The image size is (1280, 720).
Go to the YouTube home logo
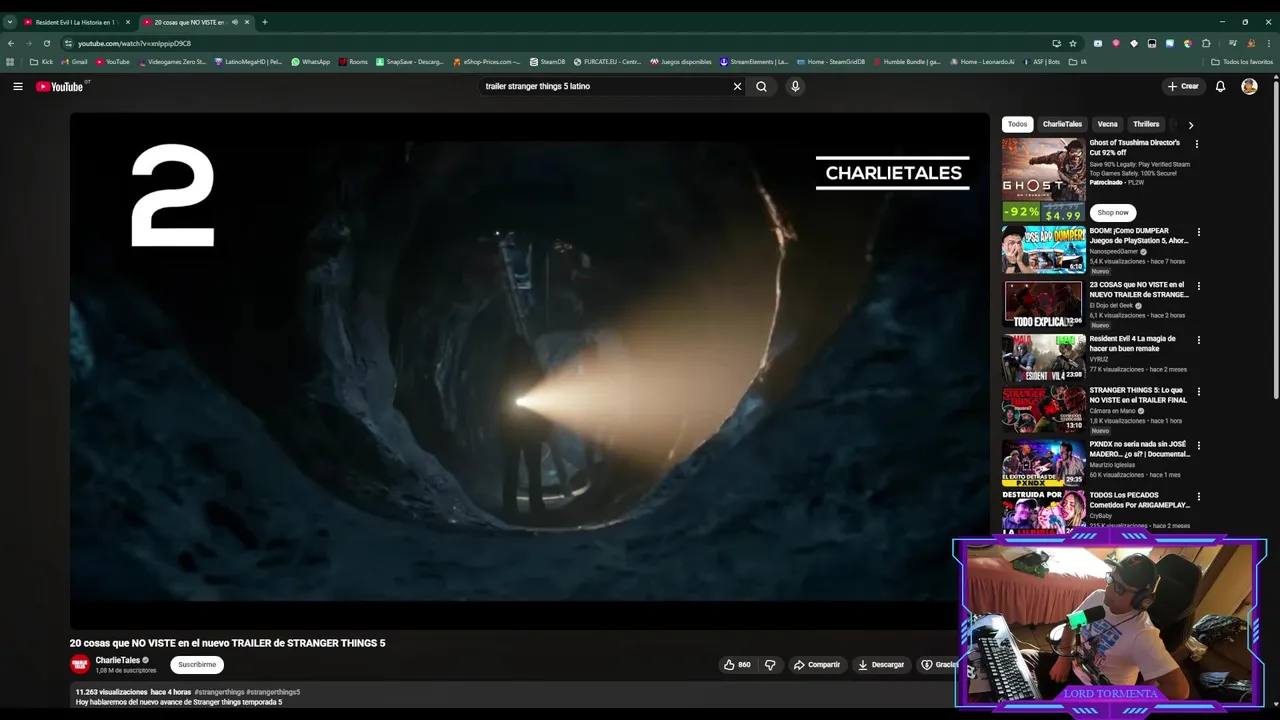point(60,87)
